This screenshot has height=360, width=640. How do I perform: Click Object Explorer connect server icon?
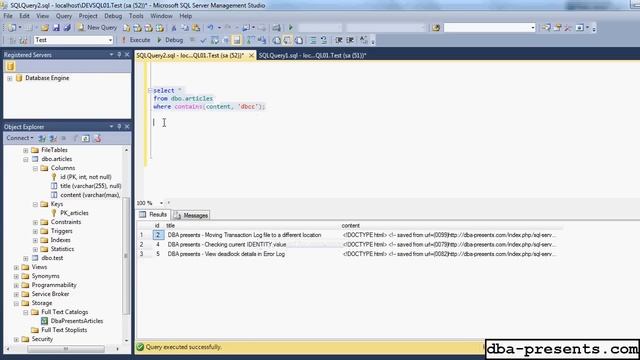point(42,138)
